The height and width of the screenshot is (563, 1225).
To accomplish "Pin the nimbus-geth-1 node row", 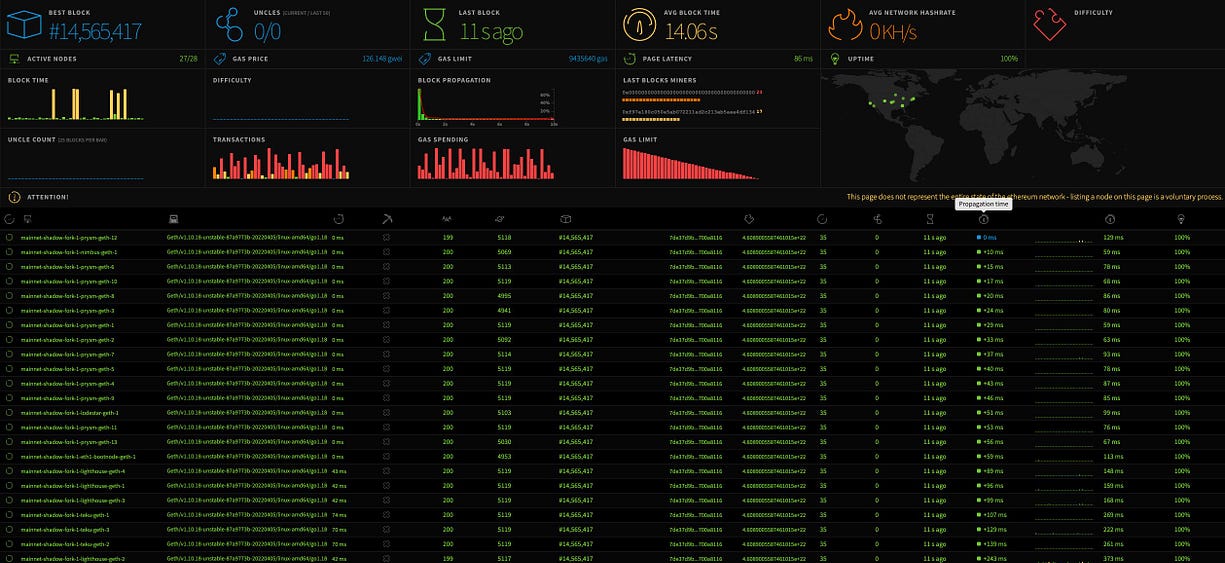I will (9, 252).
